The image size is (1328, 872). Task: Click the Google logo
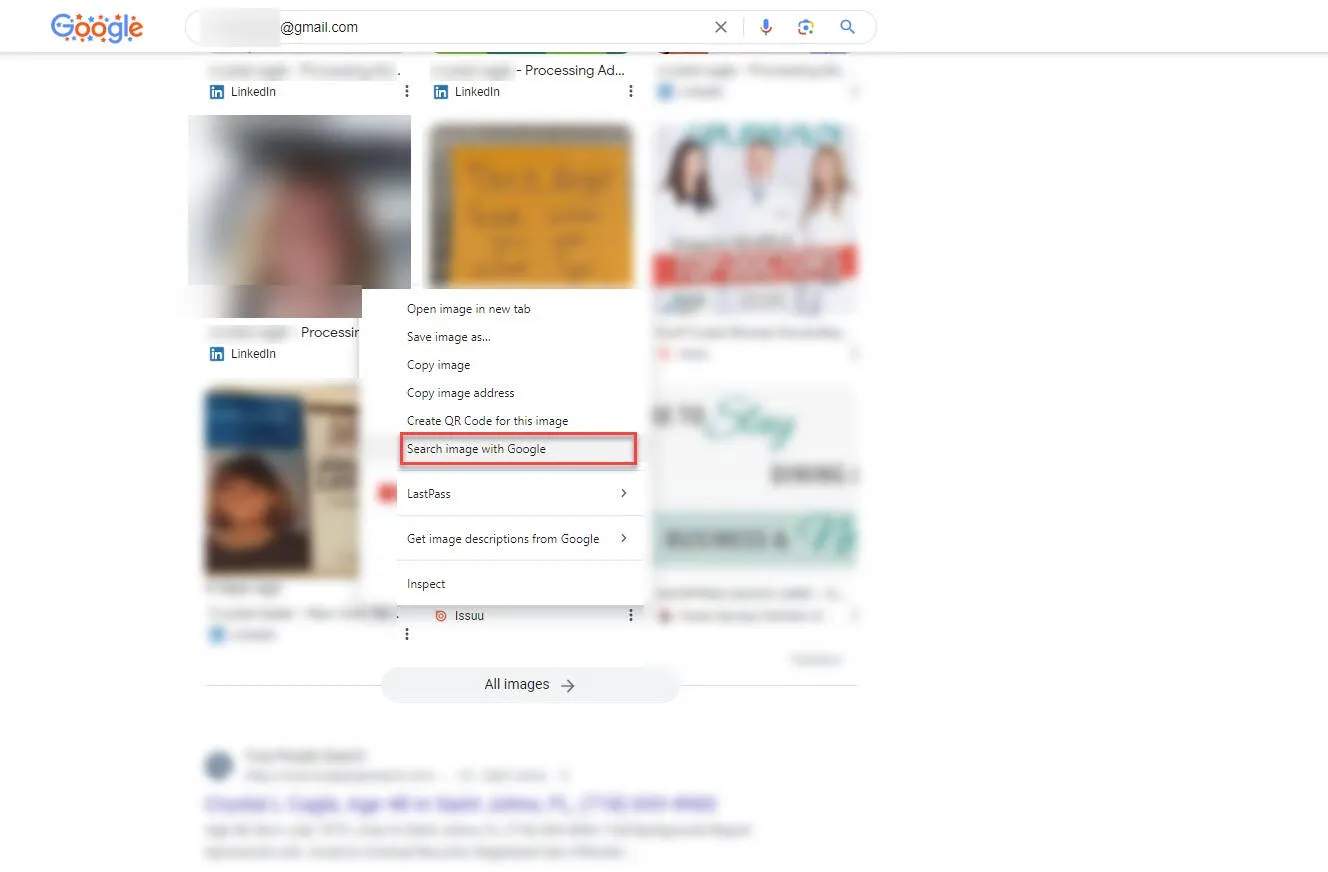(96, 27)
